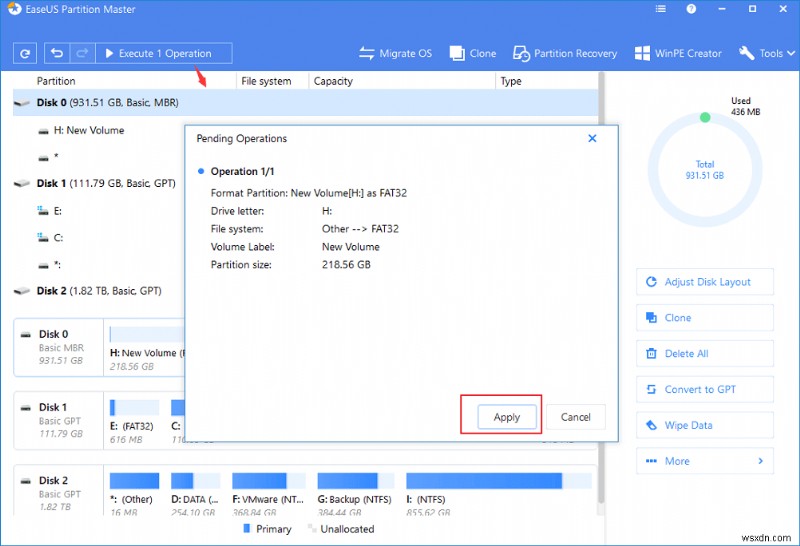Execute 1 Operation button
The image size is (800, 546).
tap(164, 53)
